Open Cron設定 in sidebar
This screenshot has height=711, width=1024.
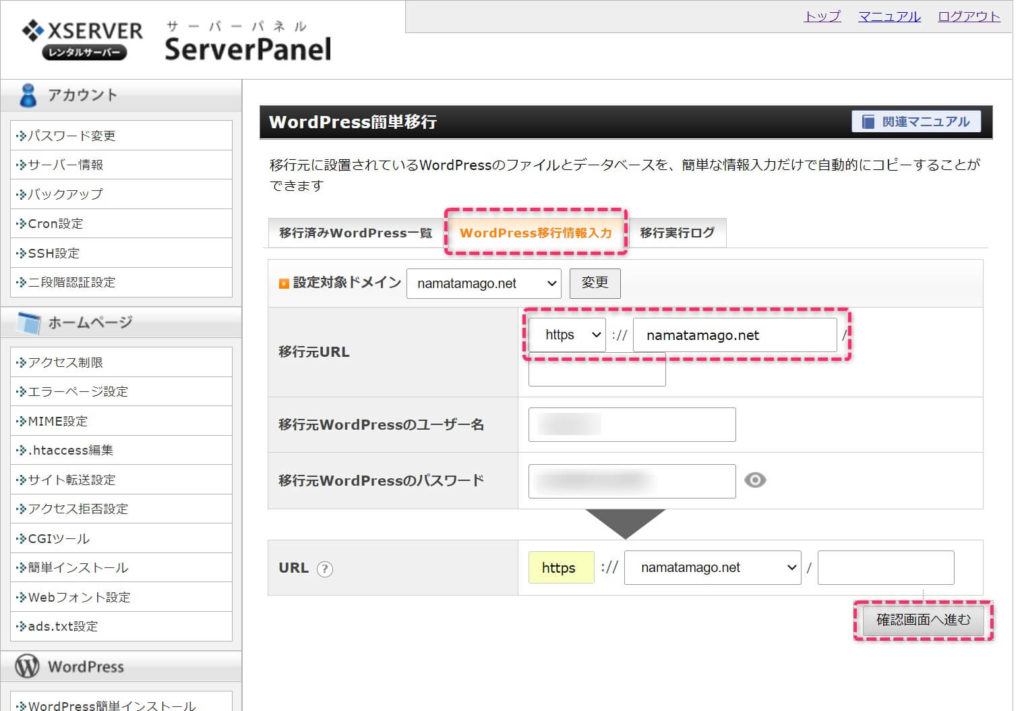(121, 224)
